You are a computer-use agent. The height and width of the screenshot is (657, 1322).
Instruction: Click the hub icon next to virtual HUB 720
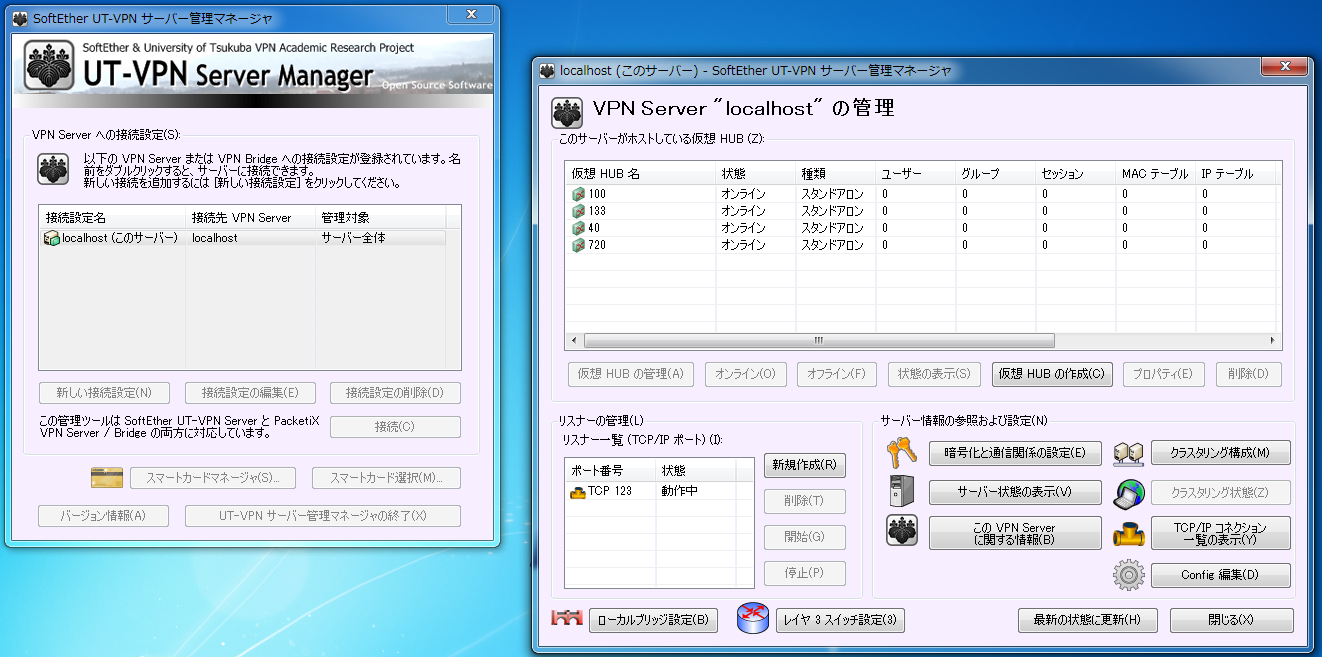click(579, 245)
